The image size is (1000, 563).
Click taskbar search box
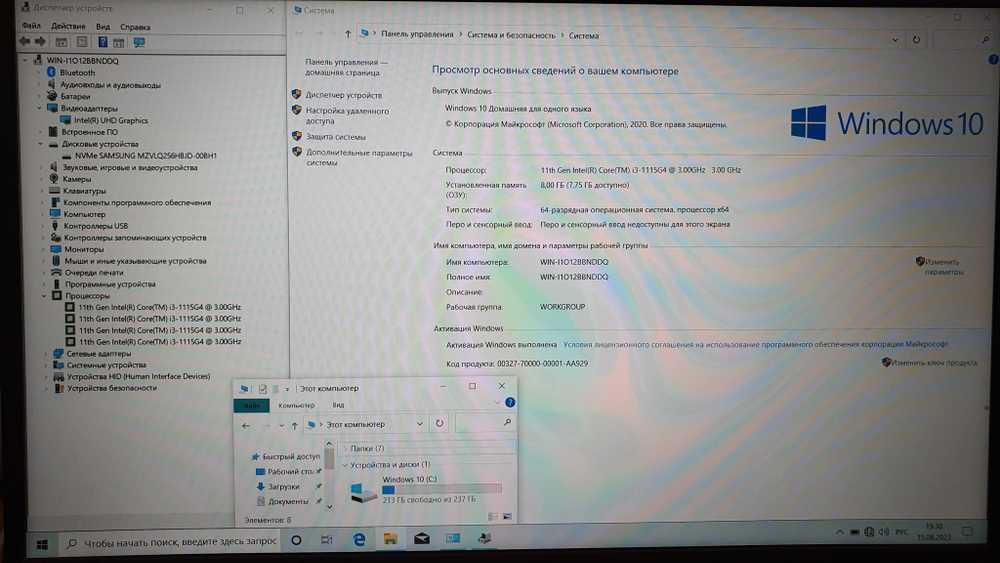pos(170,542)
